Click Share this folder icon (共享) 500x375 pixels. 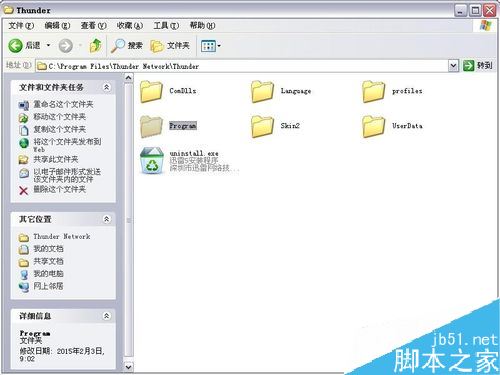tap(23, 160)
